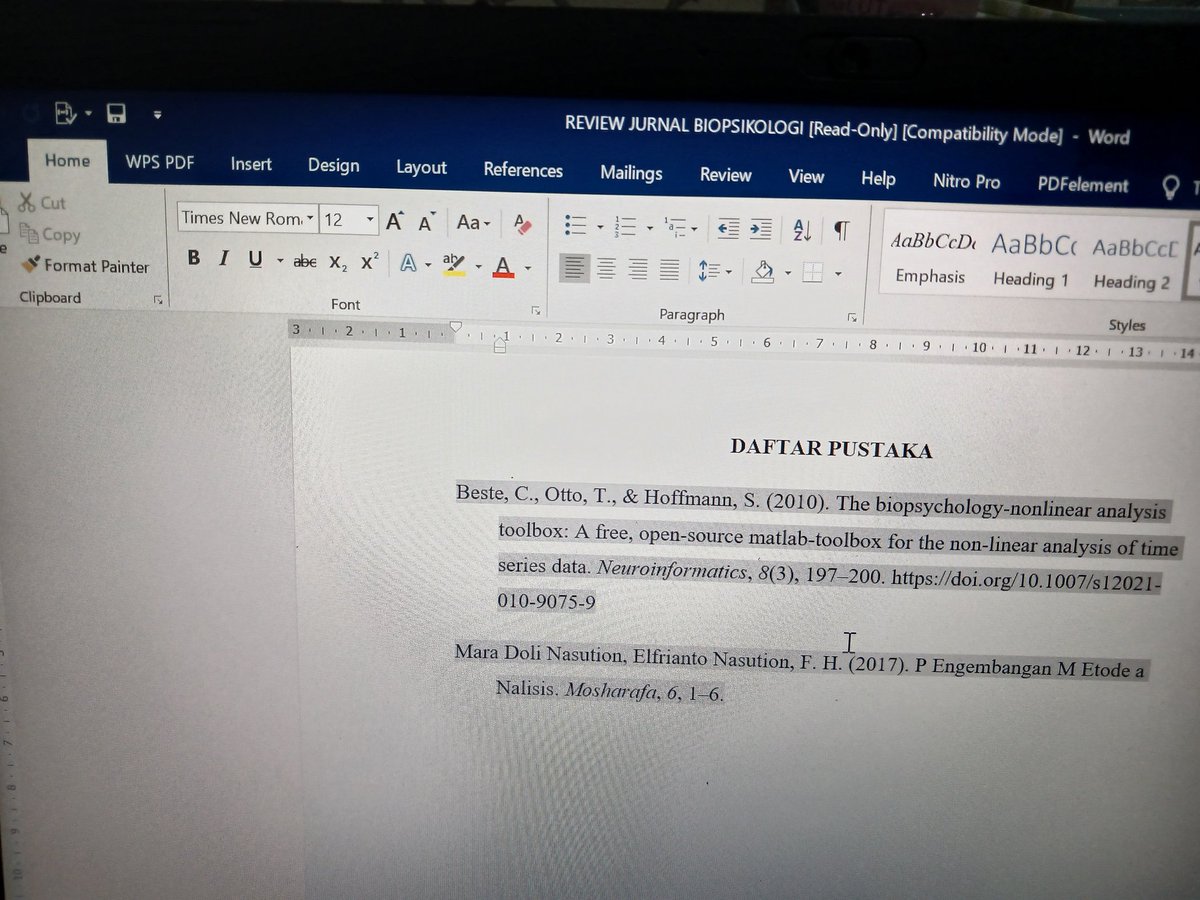Click the Copy command
The height and width of the screenshot is (900, 1200).
coord(50,235)
